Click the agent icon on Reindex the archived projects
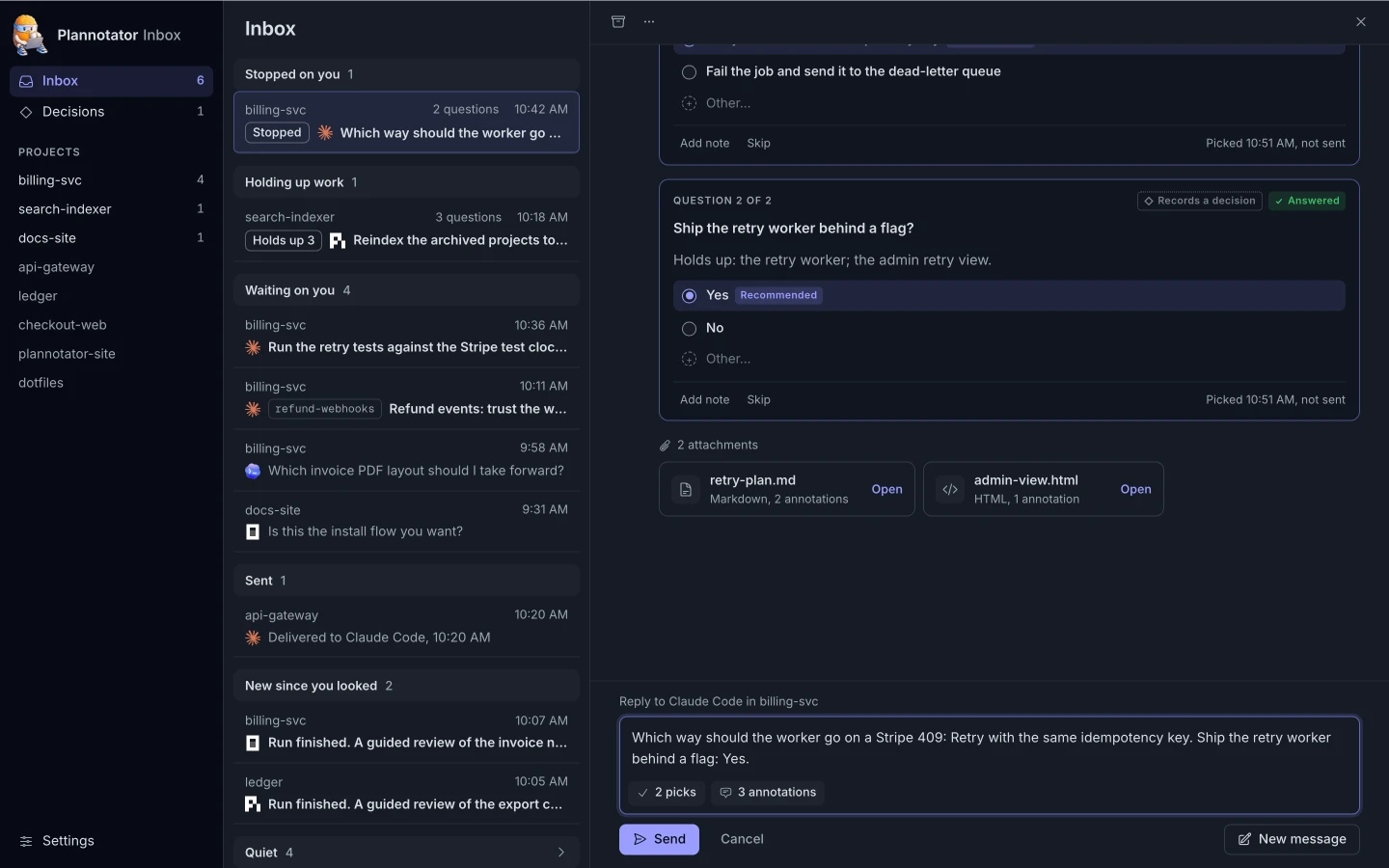This screenshot has height=868, width=1389. pyautogui.click(x=338, y=240)
